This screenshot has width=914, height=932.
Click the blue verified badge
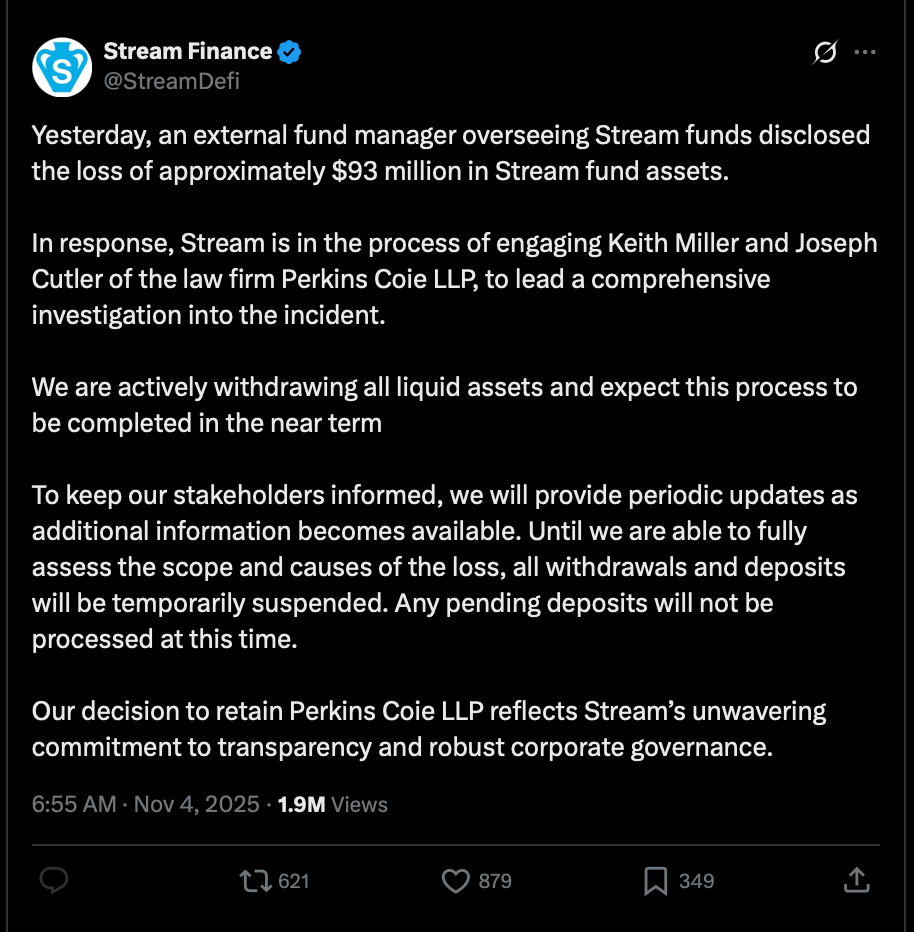point(290,52)
